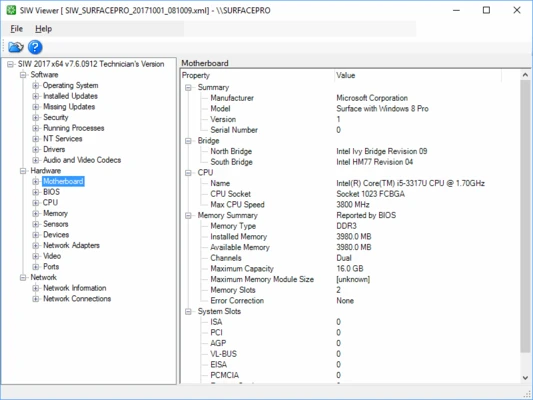The image size is (533, 400).
Task: Click the blue help question mark icon
Action: [x=35, y=47]
